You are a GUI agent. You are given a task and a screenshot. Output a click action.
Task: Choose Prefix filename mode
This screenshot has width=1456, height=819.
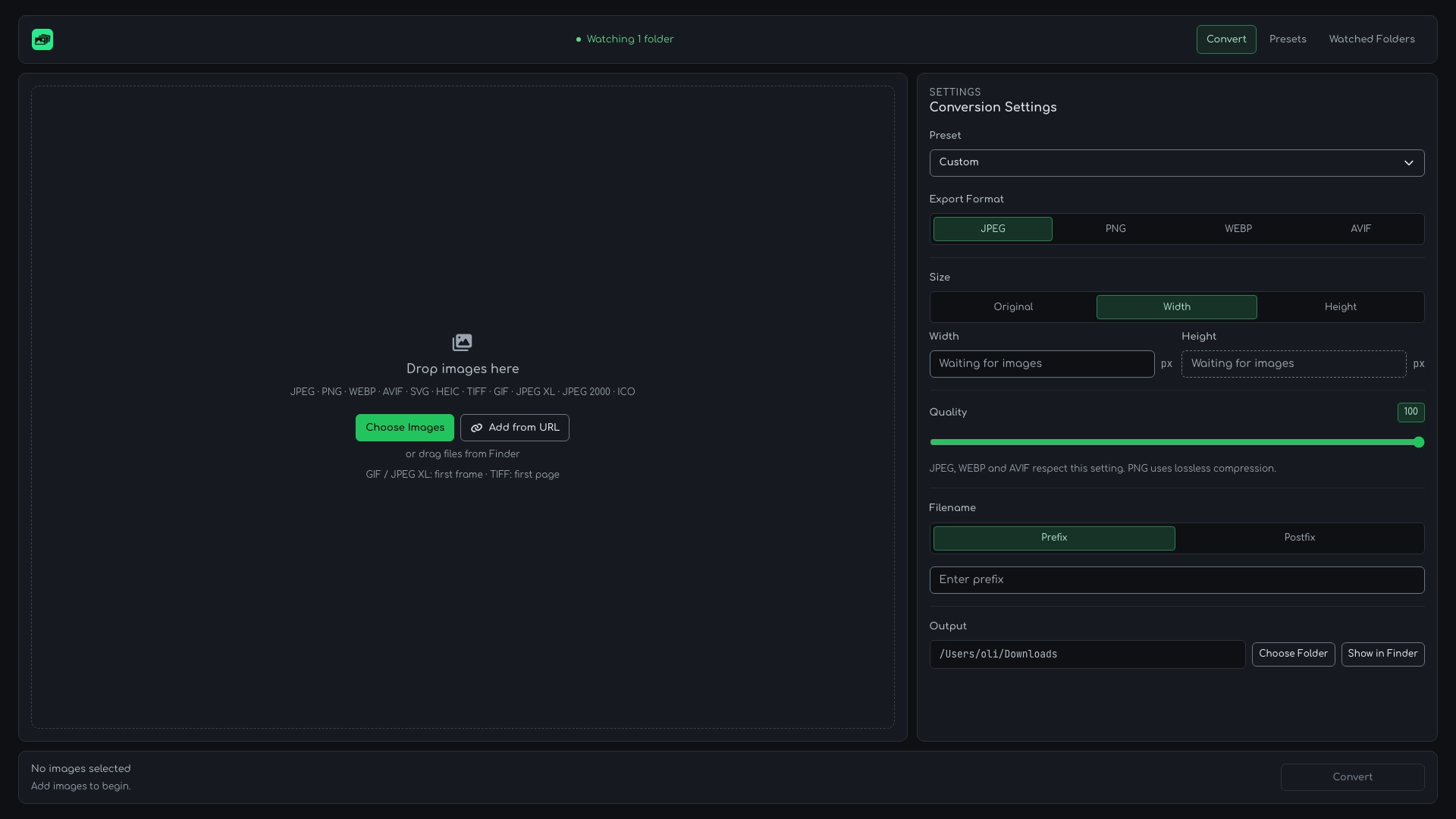[x=1054, y=538]
